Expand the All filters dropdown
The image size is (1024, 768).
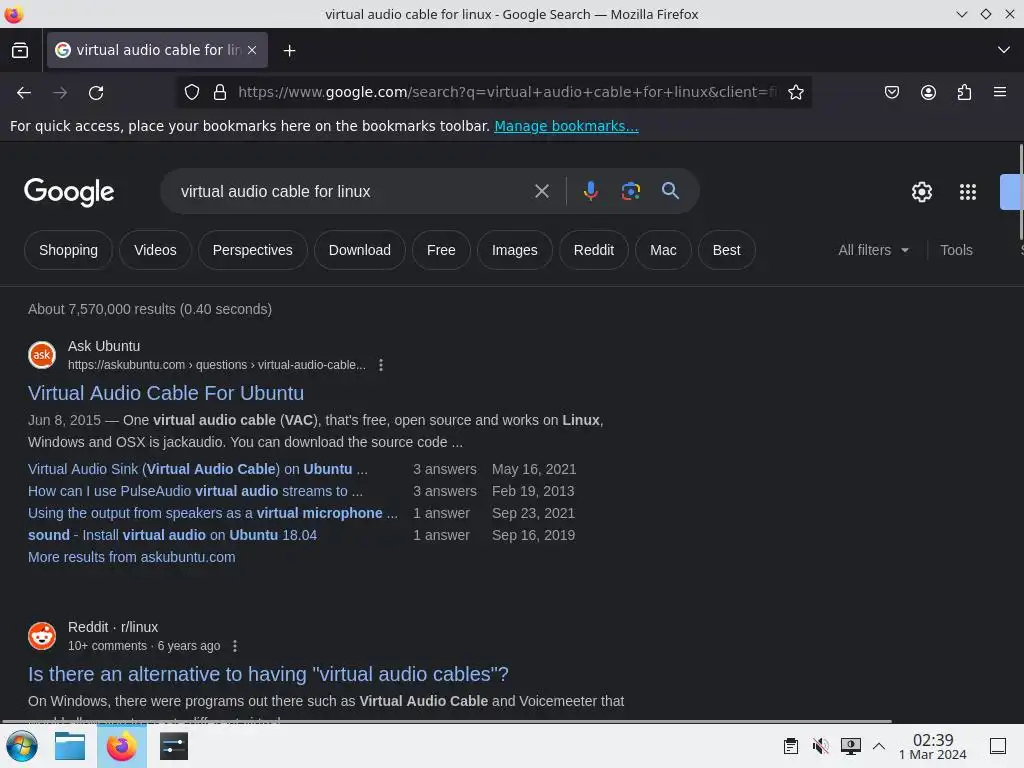coord(873,250)
